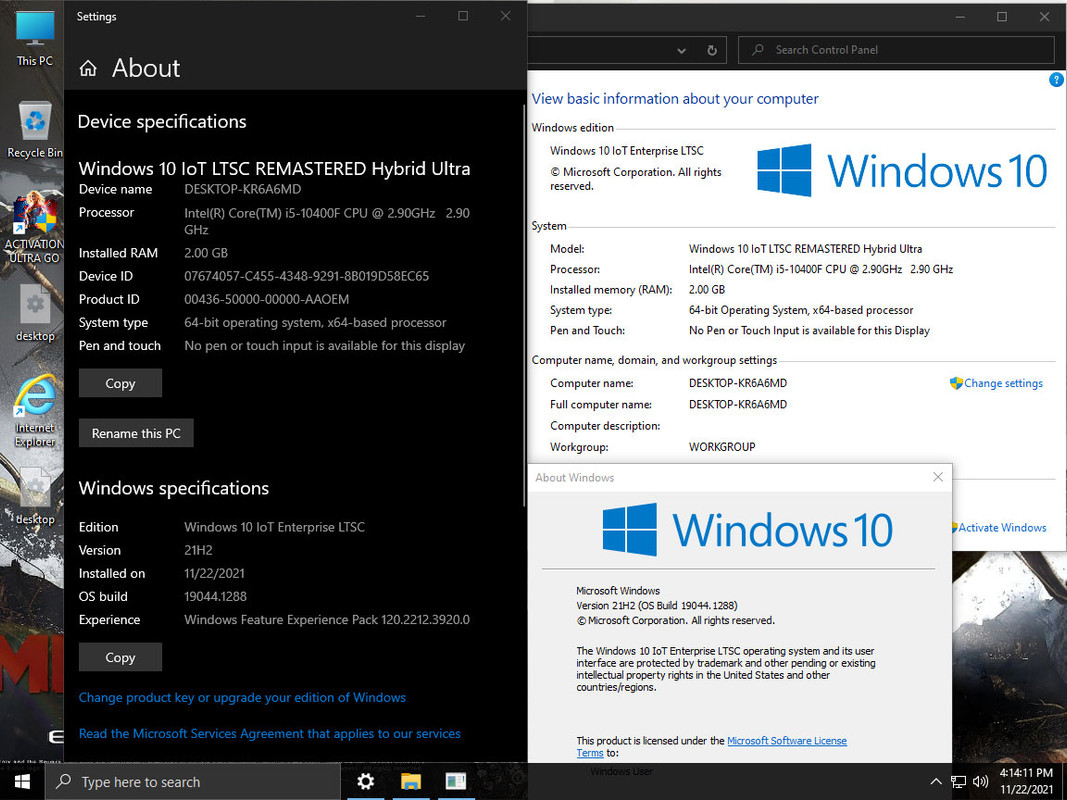Select the Product ID 00436-50000-00000-AAOEM

(266, 299)
